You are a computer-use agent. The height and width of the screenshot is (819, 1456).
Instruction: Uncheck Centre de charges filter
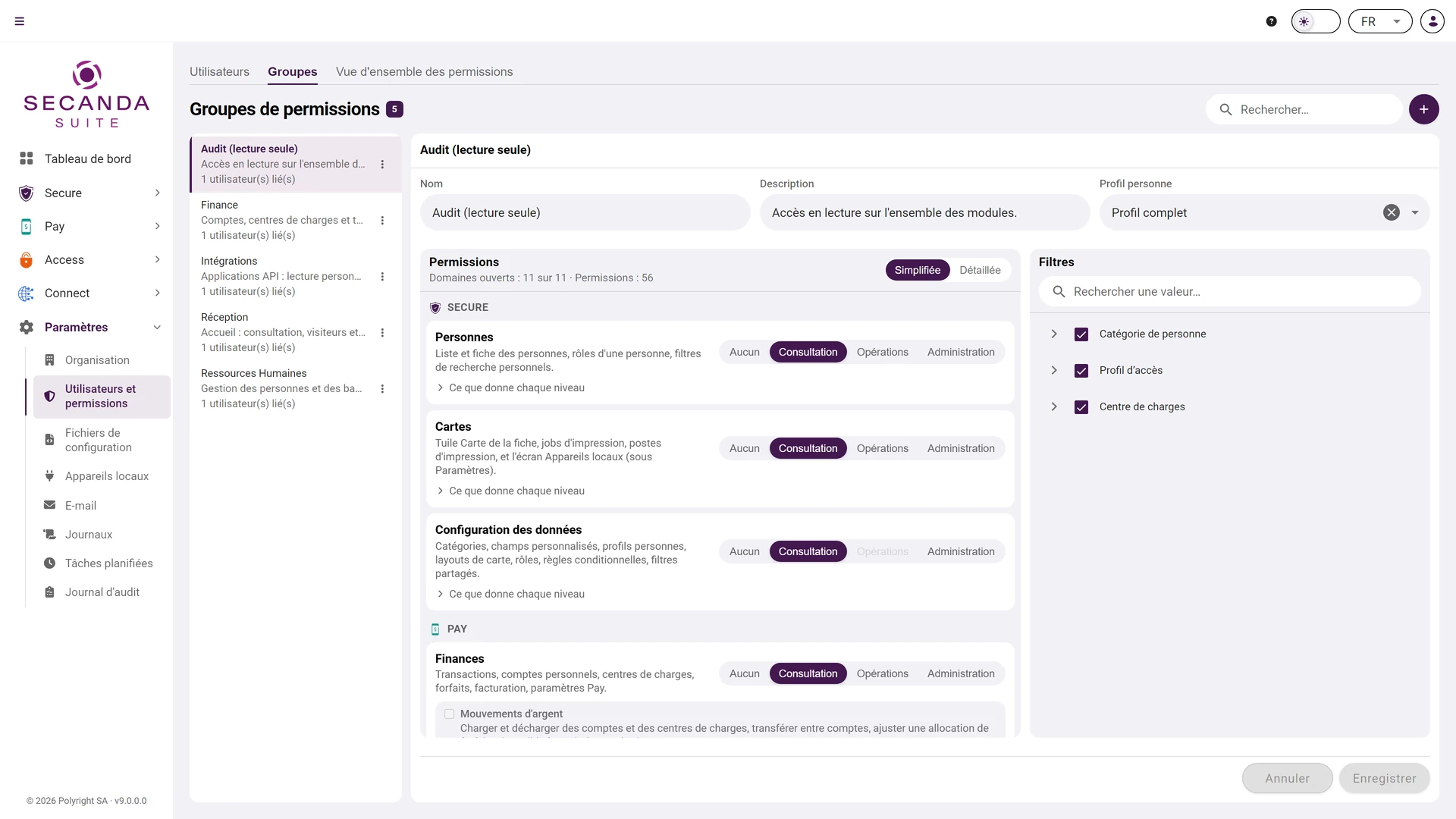pos(1081,407)
